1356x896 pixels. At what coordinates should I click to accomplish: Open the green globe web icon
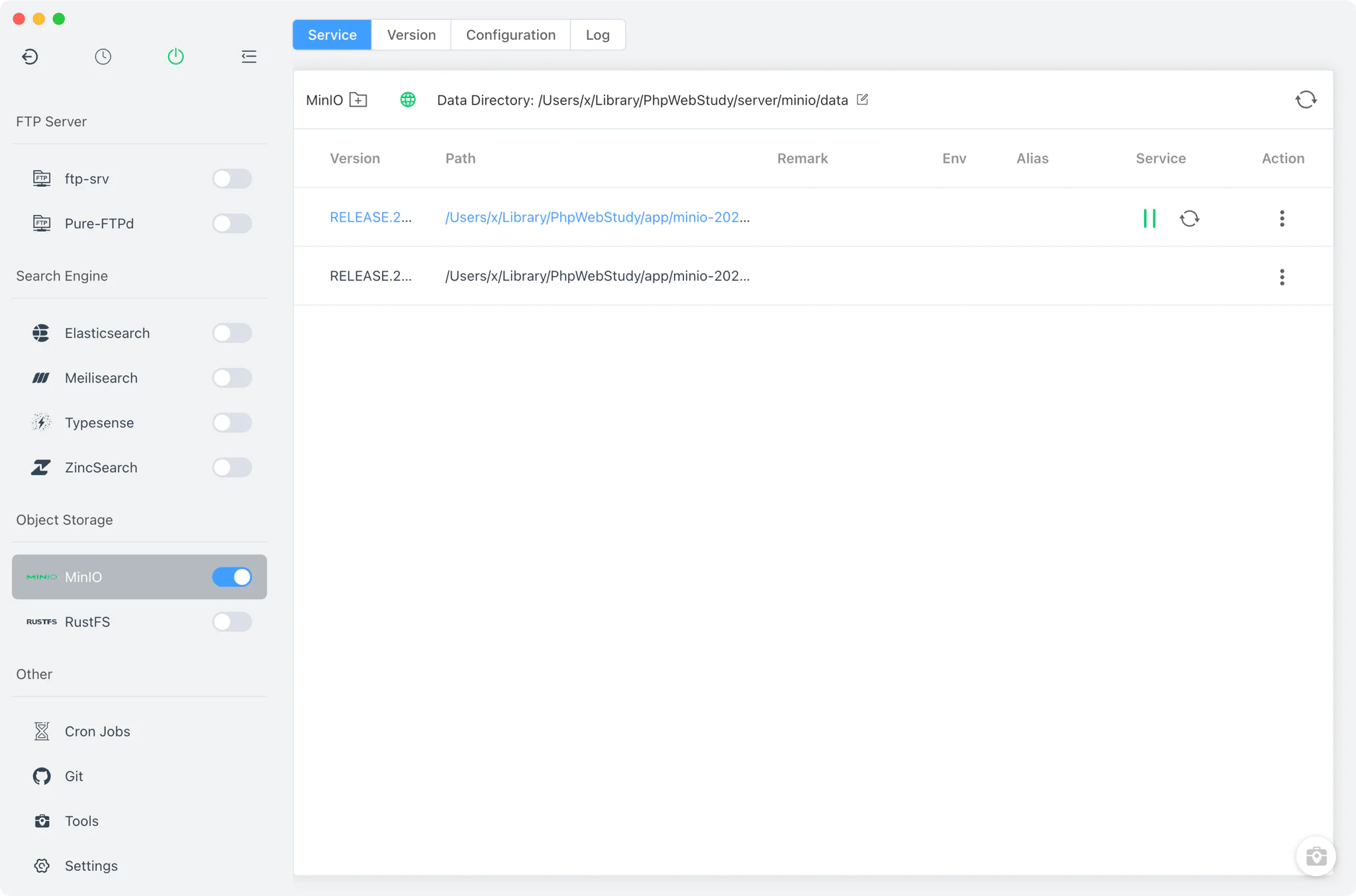click(x=408, y=100)
